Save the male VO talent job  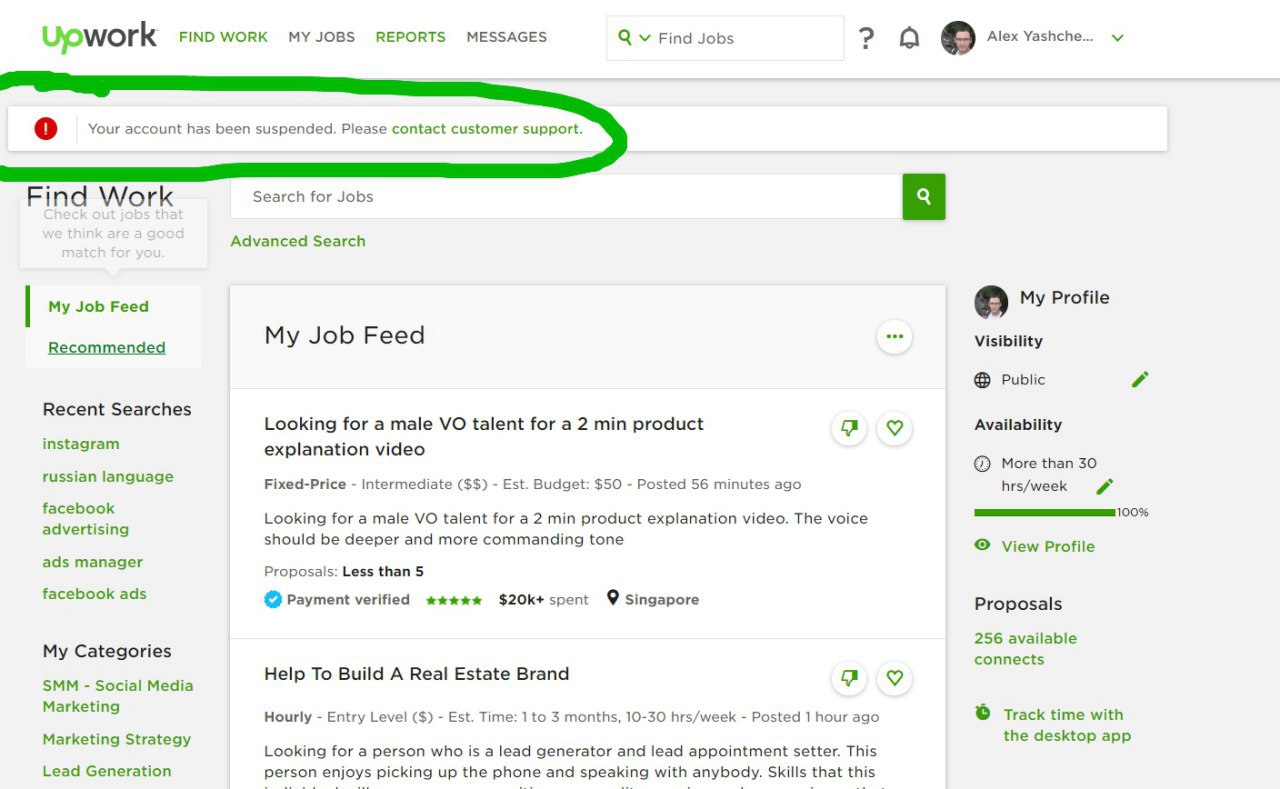(894, 428)
